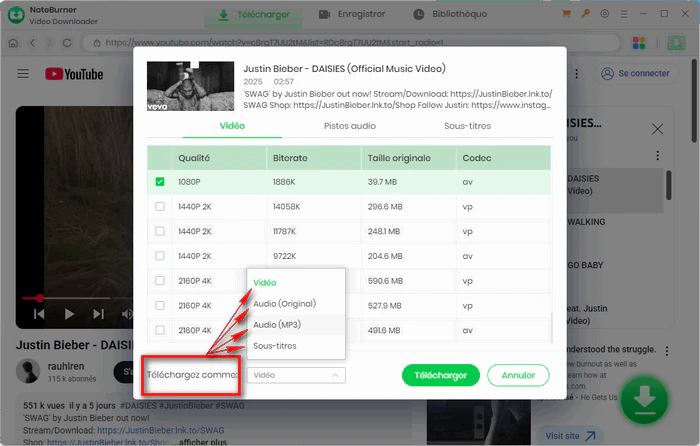The height and width of the screenshot is (446, 700).
Task: Select the WALKING playlist item
Action: click(x=586, y=222)
